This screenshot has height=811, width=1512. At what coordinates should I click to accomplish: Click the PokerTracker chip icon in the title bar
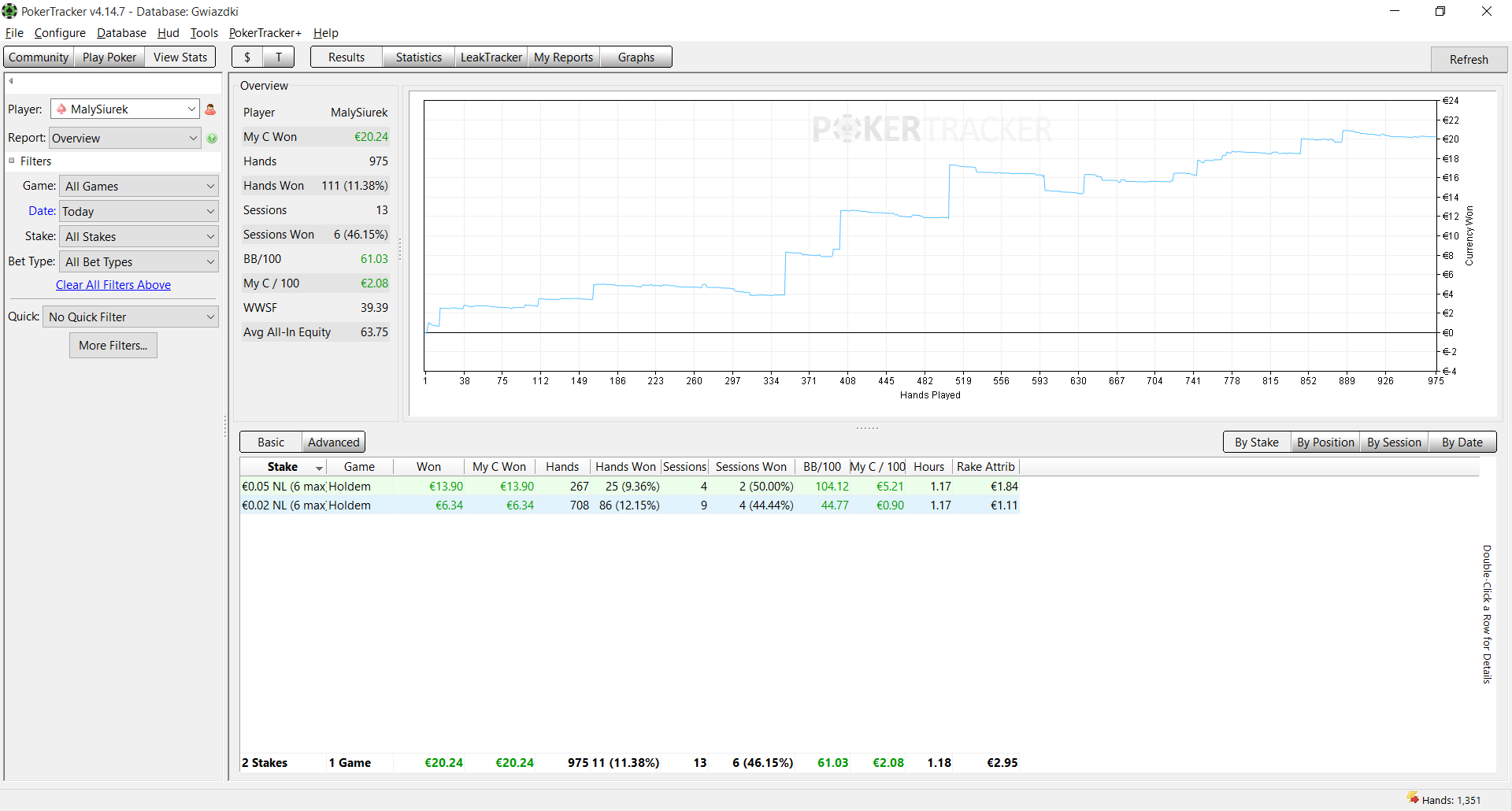(9, 11)
